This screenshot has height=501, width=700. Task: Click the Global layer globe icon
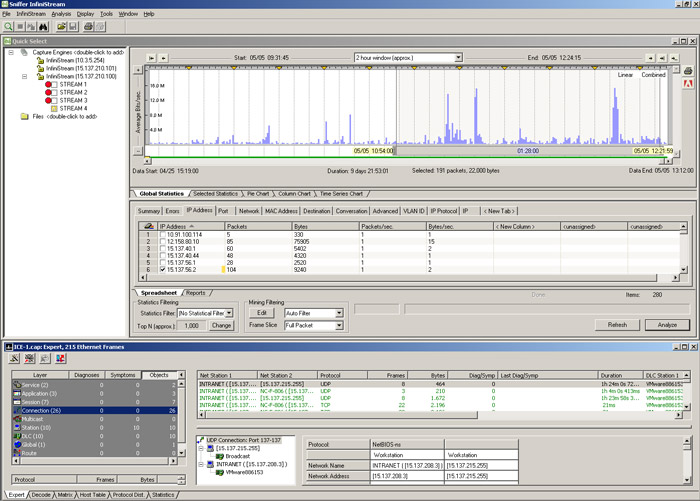coord(17,444)
